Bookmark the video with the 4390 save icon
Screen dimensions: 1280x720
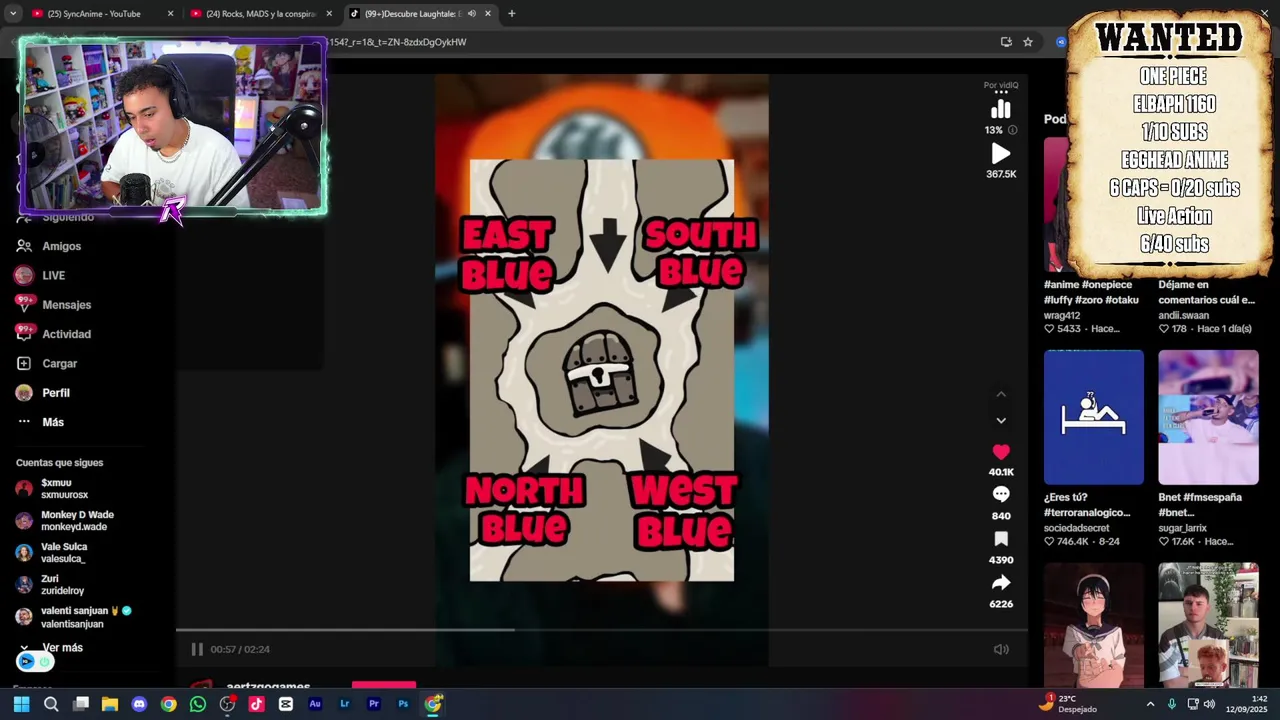[1001, 539]
